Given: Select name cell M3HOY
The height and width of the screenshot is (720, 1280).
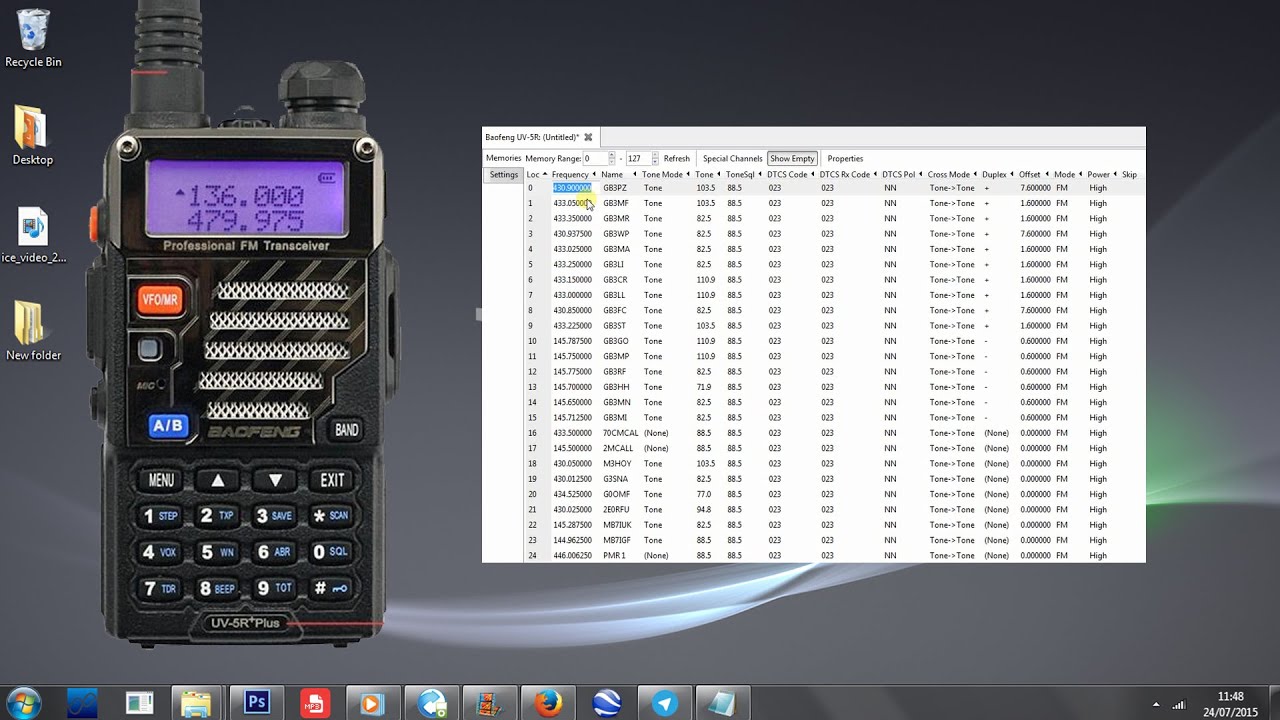Looking at the screenshot, I should (x=617, y=464).
